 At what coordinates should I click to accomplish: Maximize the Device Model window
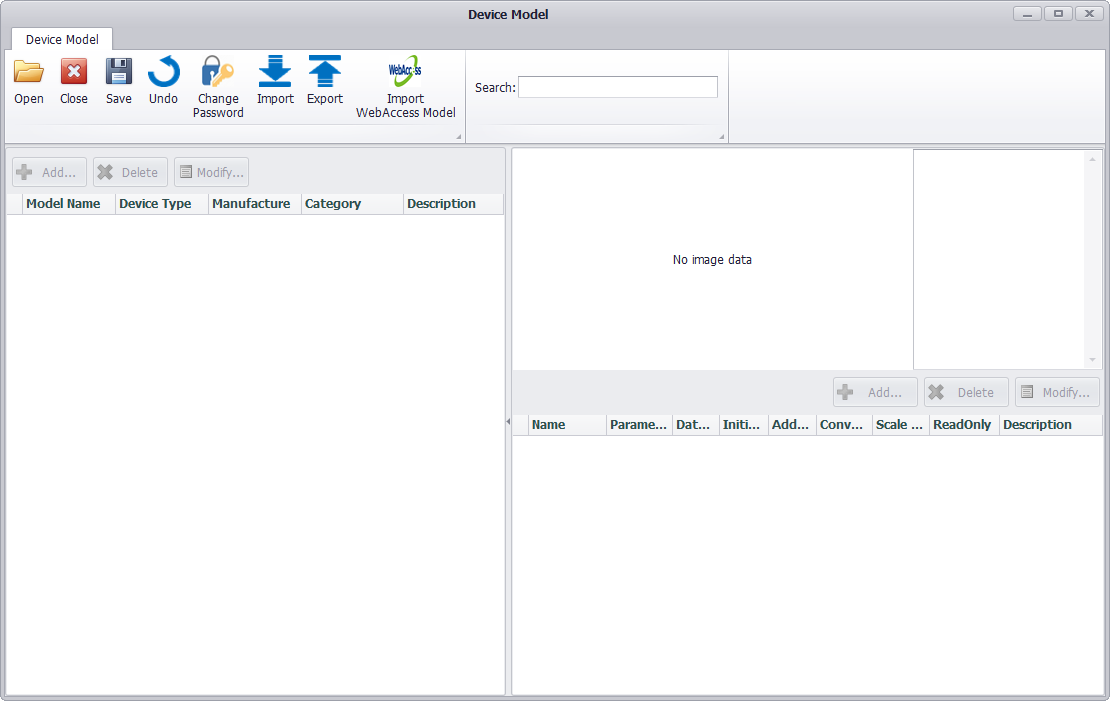point(1058,14)
